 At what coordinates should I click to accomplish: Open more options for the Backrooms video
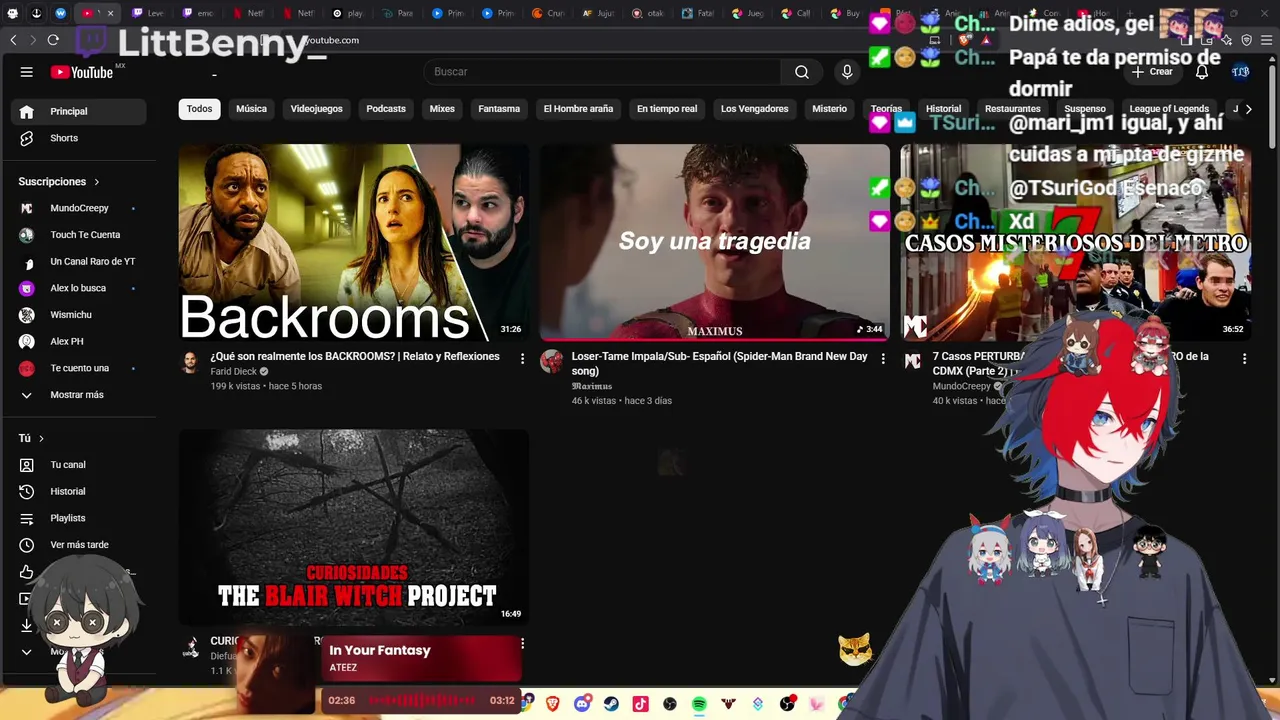(522, 358)
